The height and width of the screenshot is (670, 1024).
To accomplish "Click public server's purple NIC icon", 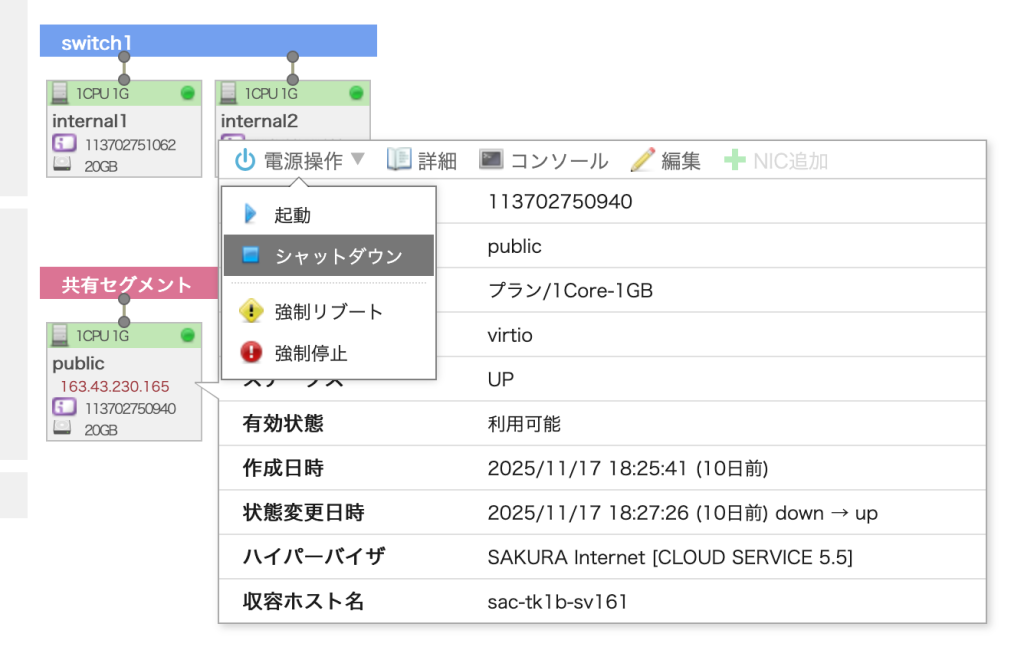I will pyautogui.click(x=63, y=408).
